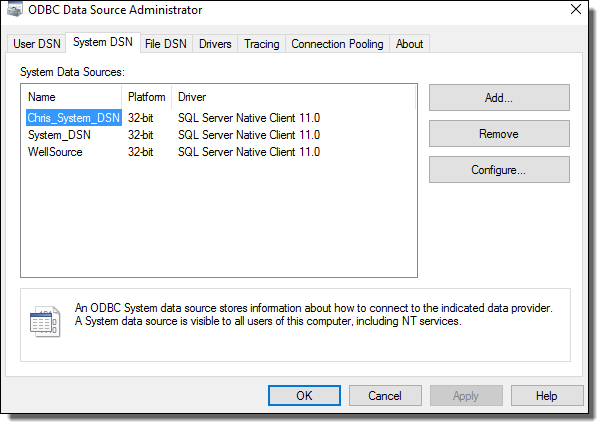Click the data source table icon in info box
This screenshot has width=604, height=429.
(x=45, y=322)
